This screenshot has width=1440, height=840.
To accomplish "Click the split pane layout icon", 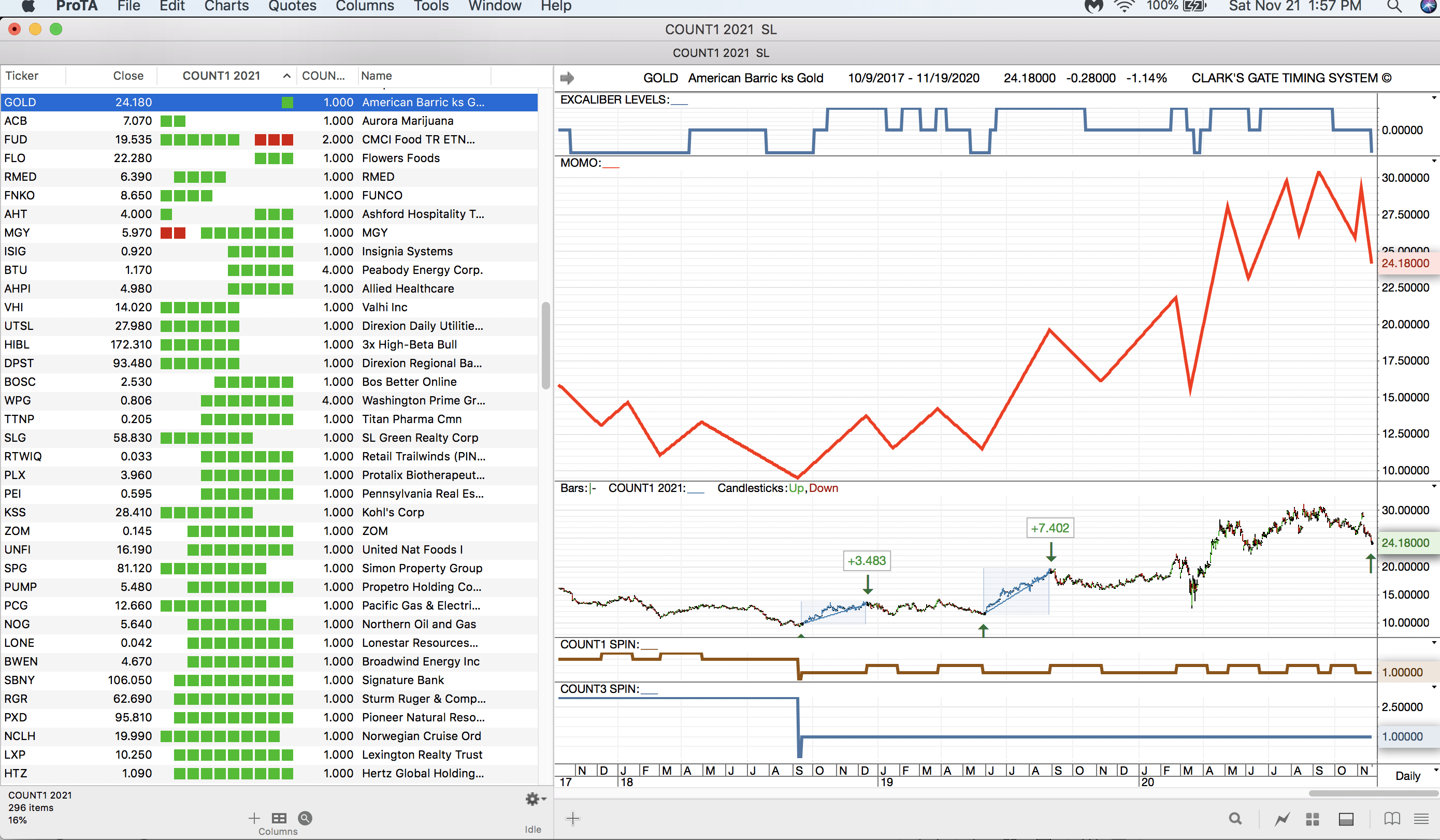I will tap(1346, 819).
